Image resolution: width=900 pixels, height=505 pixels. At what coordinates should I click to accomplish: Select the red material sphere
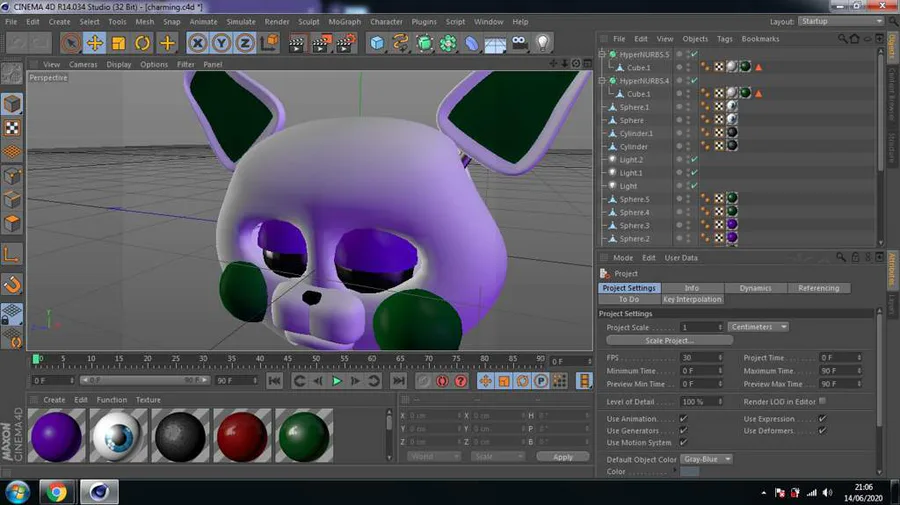[x=242, y=436]
